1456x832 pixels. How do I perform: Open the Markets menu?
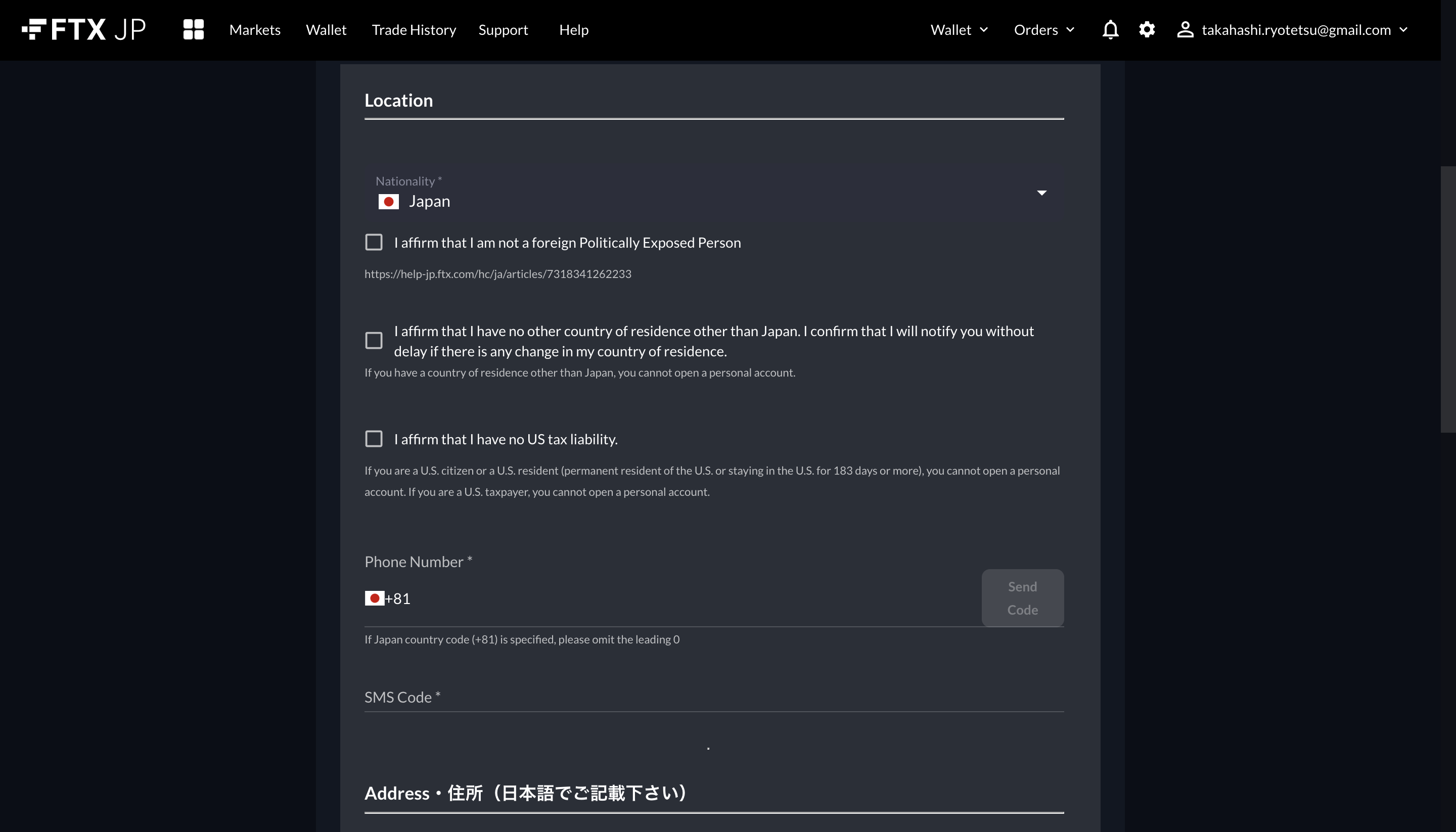click(x=255, y=29)
